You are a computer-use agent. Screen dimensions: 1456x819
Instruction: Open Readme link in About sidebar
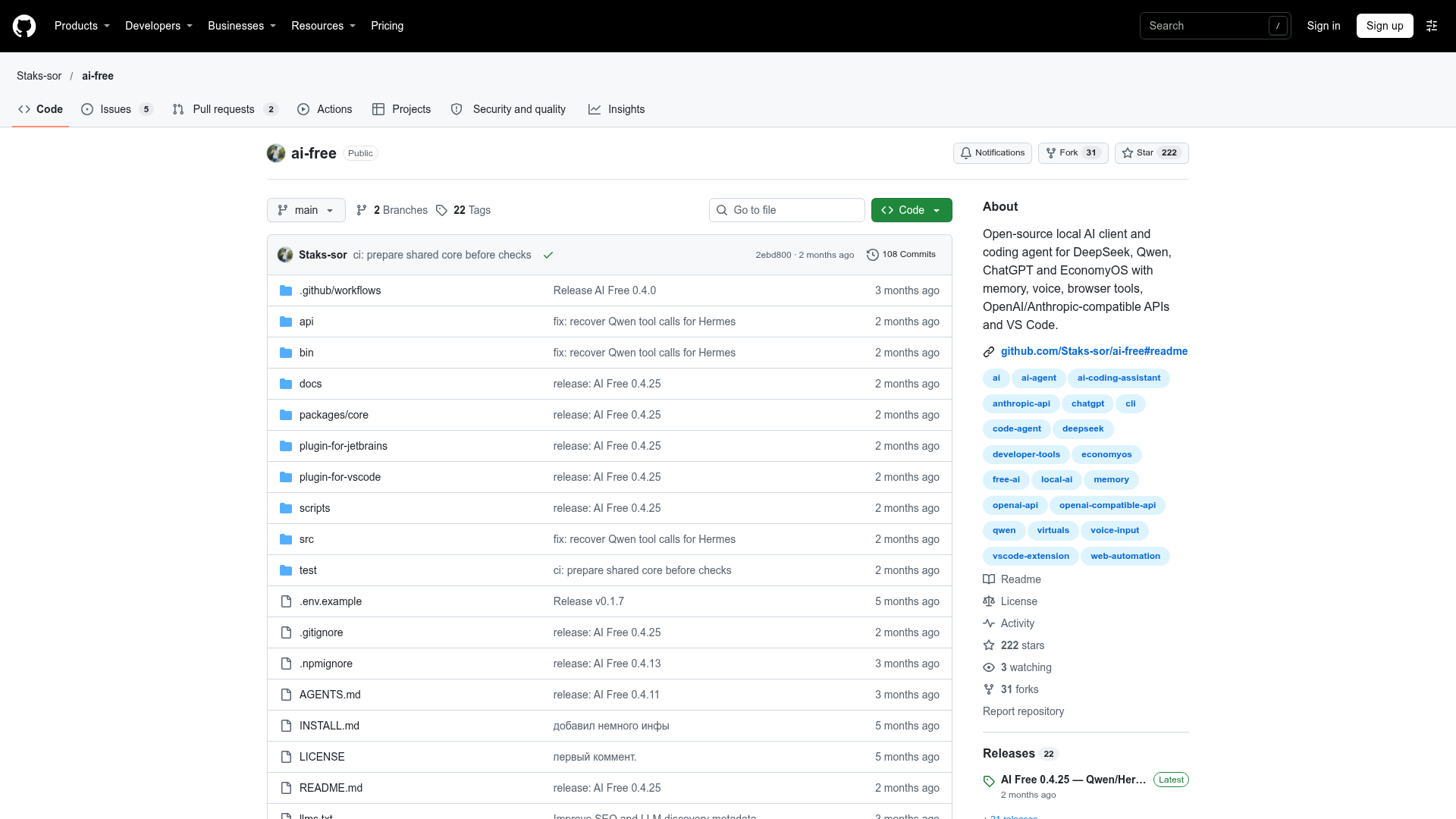pos(1012,579)
